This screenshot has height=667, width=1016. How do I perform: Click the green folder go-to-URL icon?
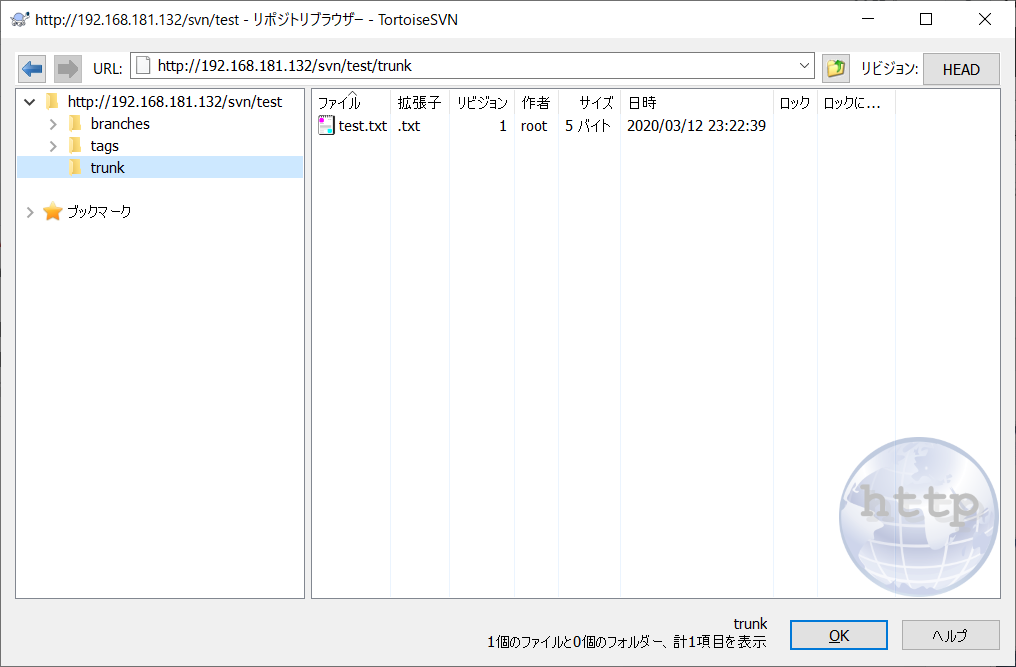click(835, 68)
